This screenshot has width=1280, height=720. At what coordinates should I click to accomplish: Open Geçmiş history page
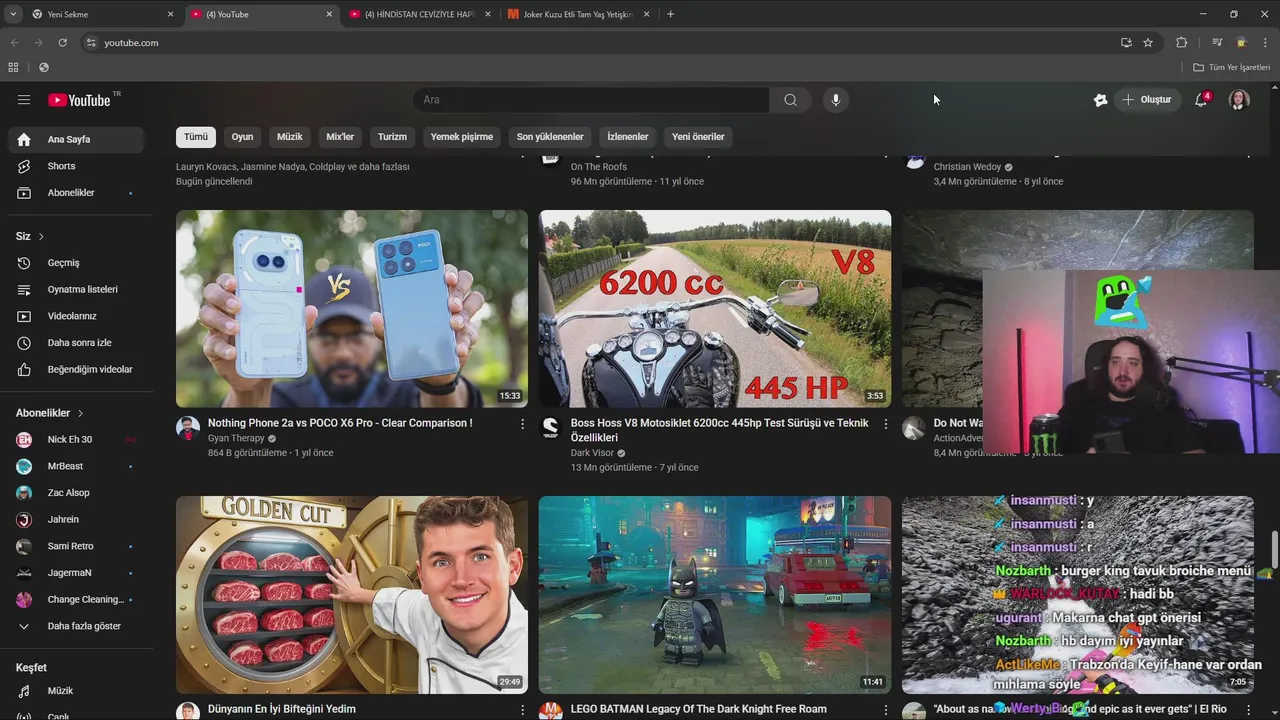tap(76, 263)
